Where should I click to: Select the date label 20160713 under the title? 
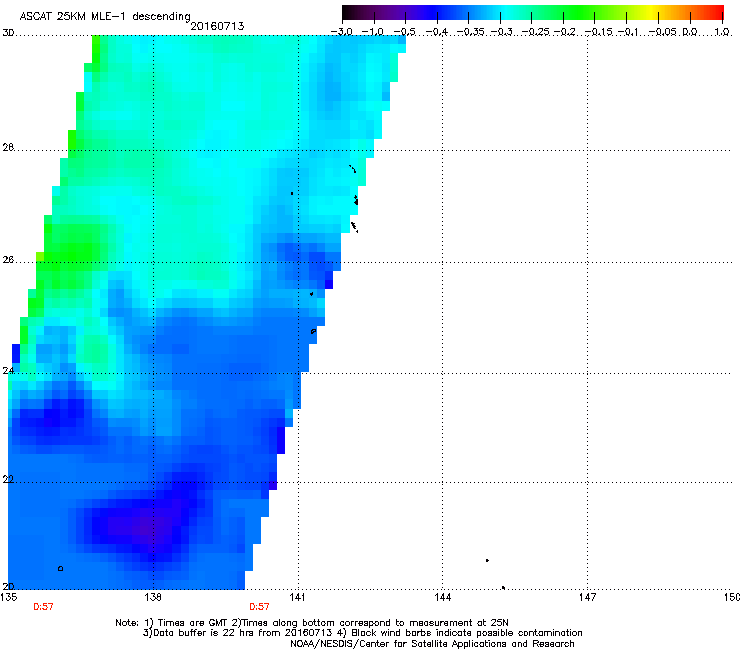click(x=217, y=26)
